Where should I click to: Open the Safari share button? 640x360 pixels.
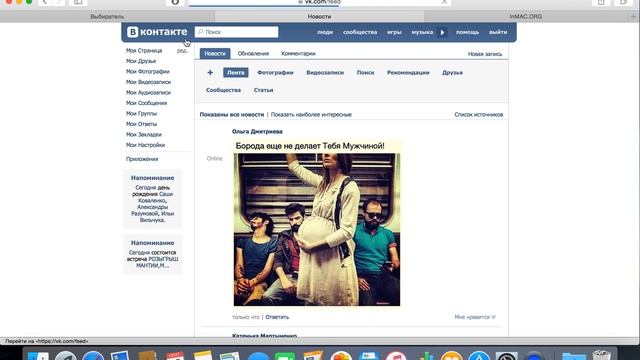601,2
